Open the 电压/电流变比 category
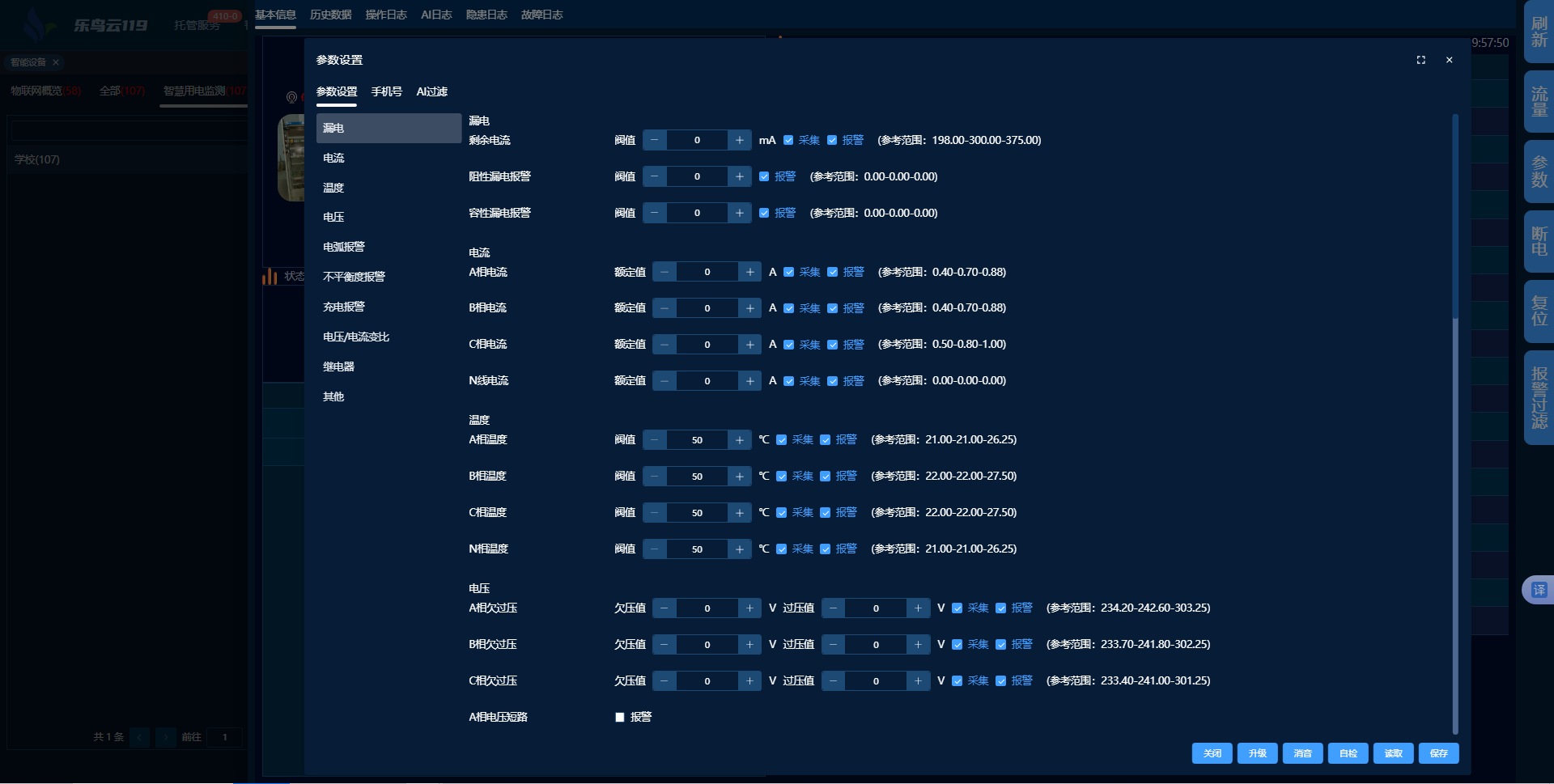Image resolution: width=1554 pixels, height=784 pixels. (356, 337)
